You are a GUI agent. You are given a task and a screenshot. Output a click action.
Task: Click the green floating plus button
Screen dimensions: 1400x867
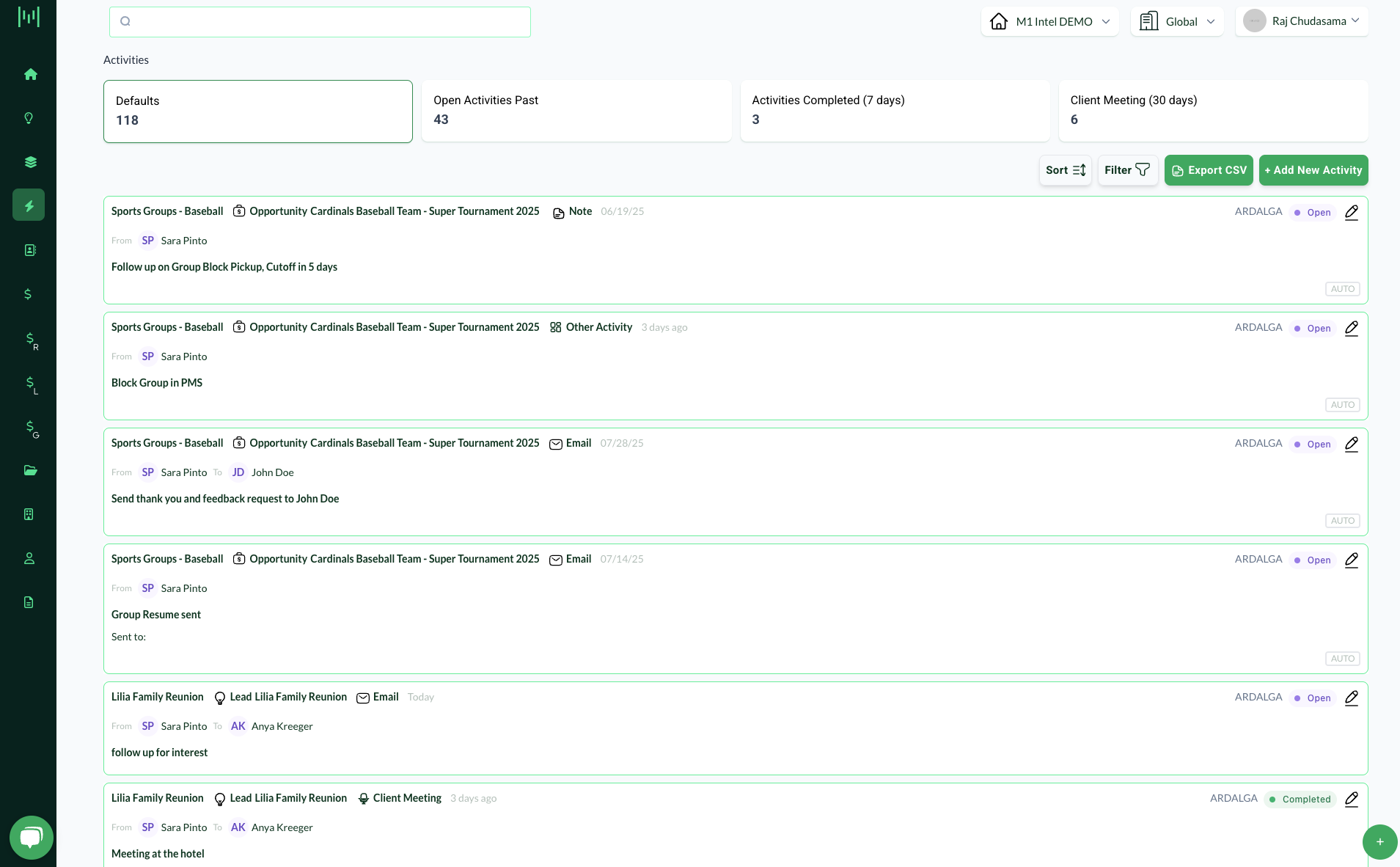[x=1379, y=841]
